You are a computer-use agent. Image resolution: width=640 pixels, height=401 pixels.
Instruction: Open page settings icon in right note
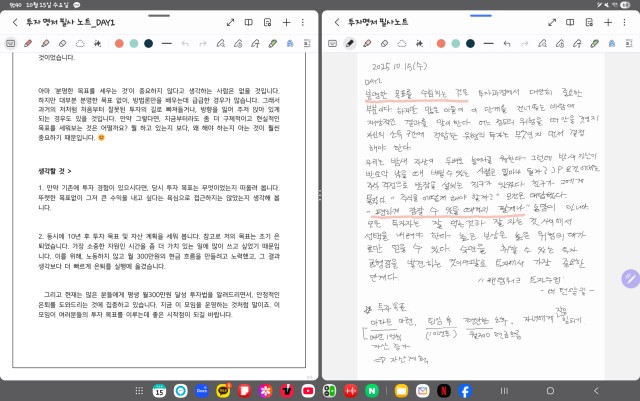coord(589,22)
